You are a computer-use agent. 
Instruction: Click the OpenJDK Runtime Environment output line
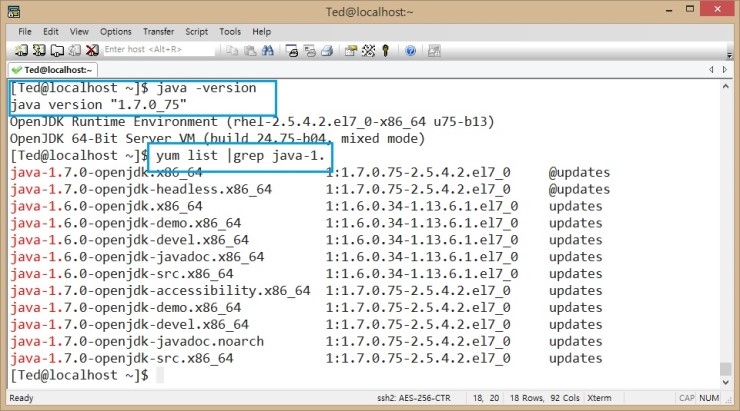[x=252, y=122]
